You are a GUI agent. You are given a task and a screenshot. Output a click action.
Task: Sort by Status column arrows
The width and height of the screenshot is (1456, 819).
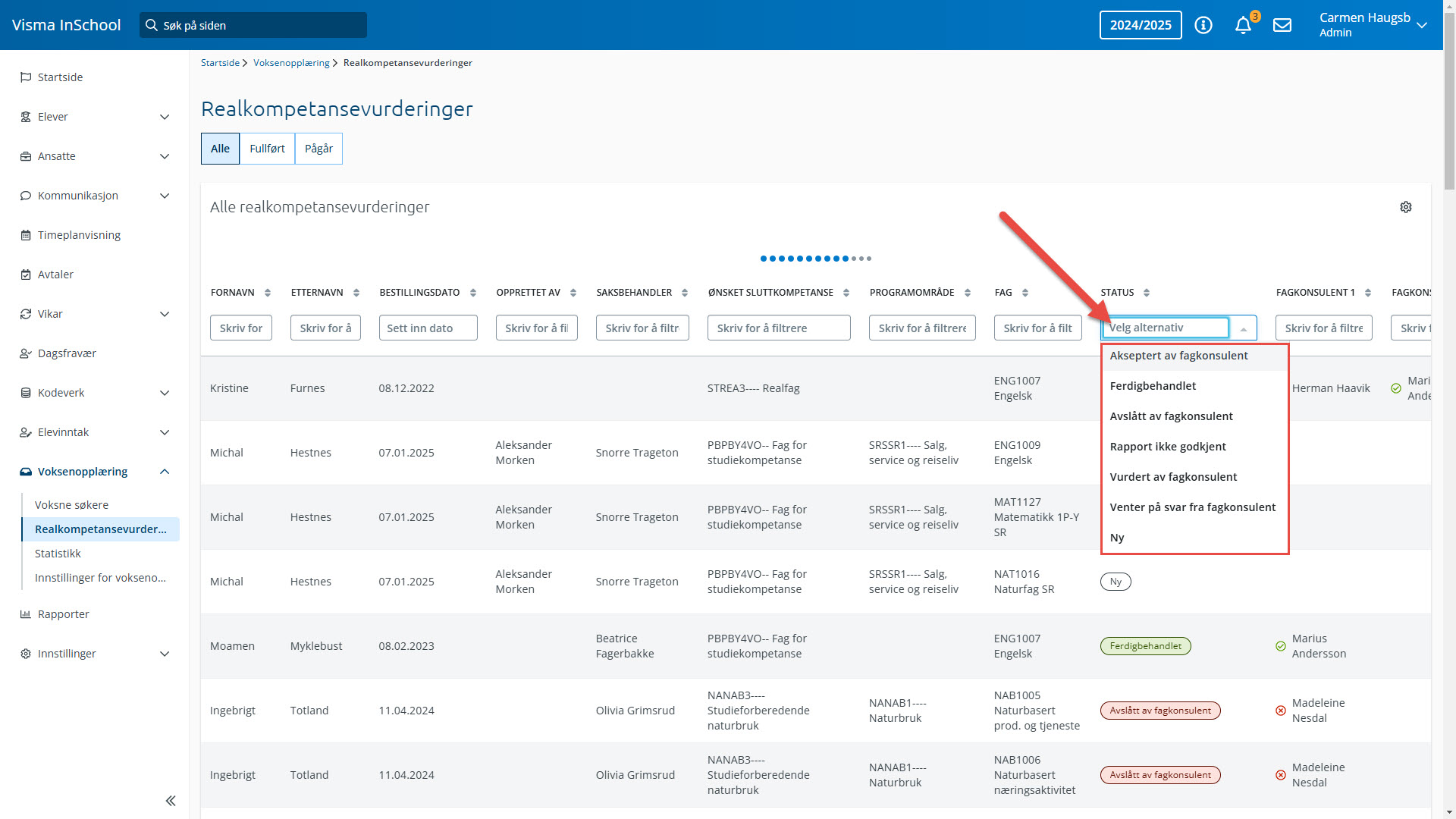1147,293
